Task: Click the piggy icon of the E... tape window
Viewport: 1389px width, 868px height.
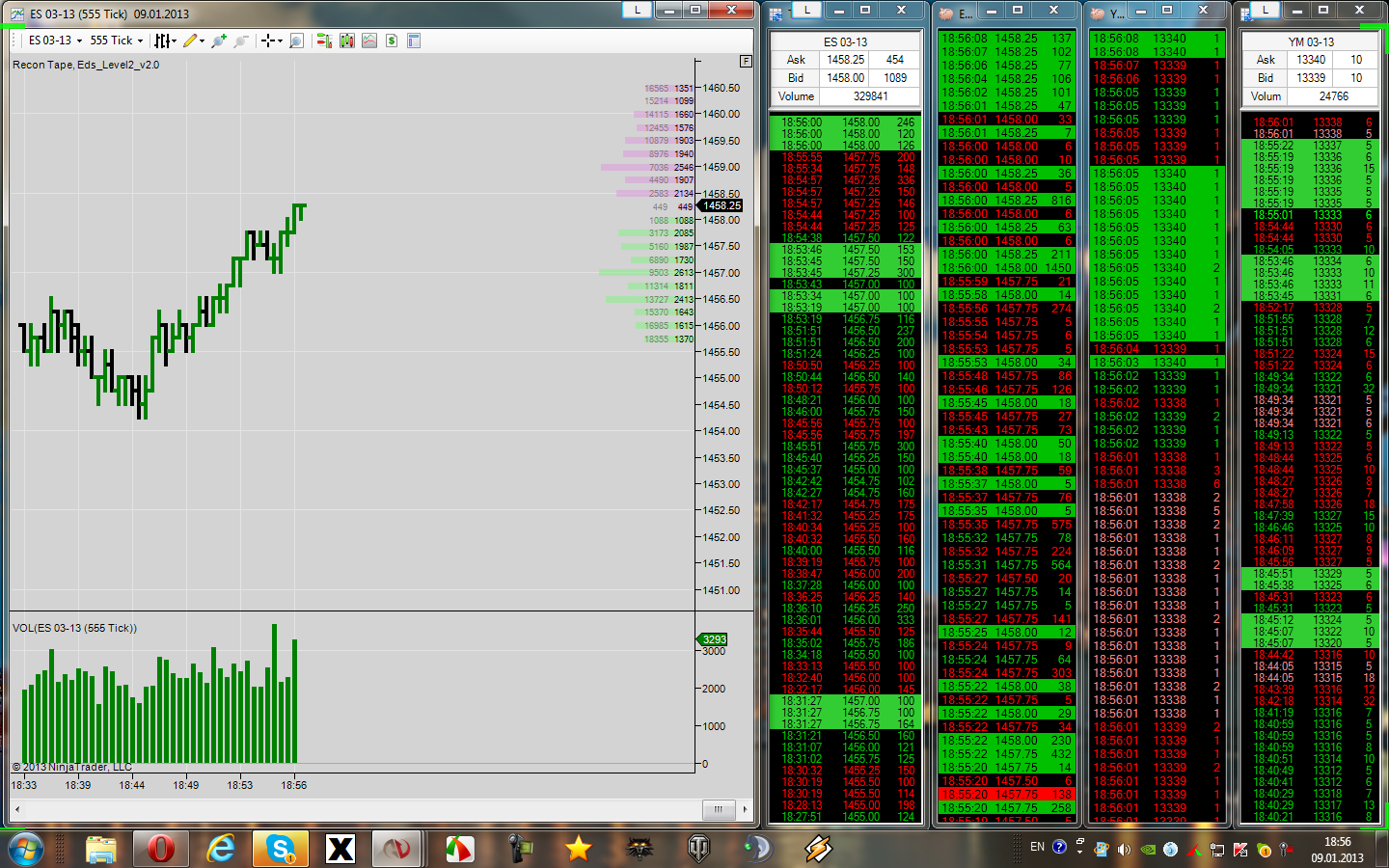Action: pyautogui.click(x=946, y=14)
